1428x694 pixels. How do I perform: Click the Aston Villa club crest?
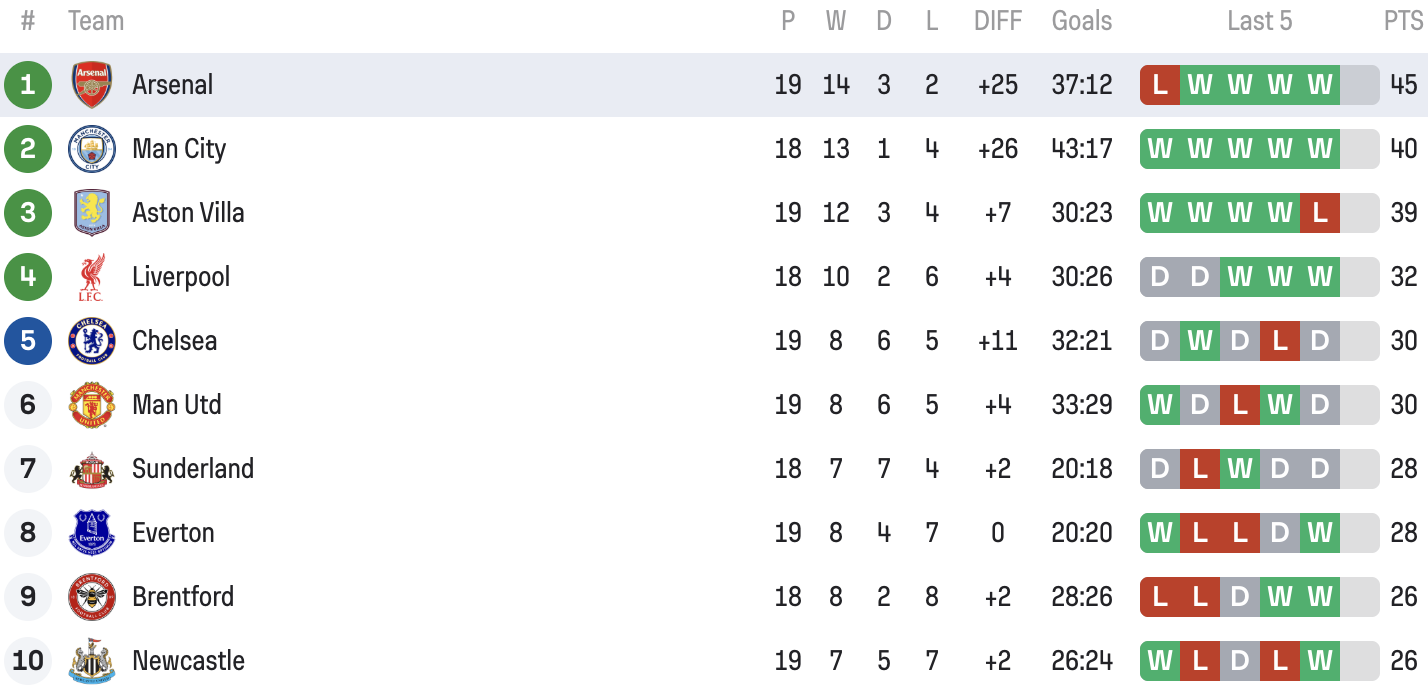[92, 213]
